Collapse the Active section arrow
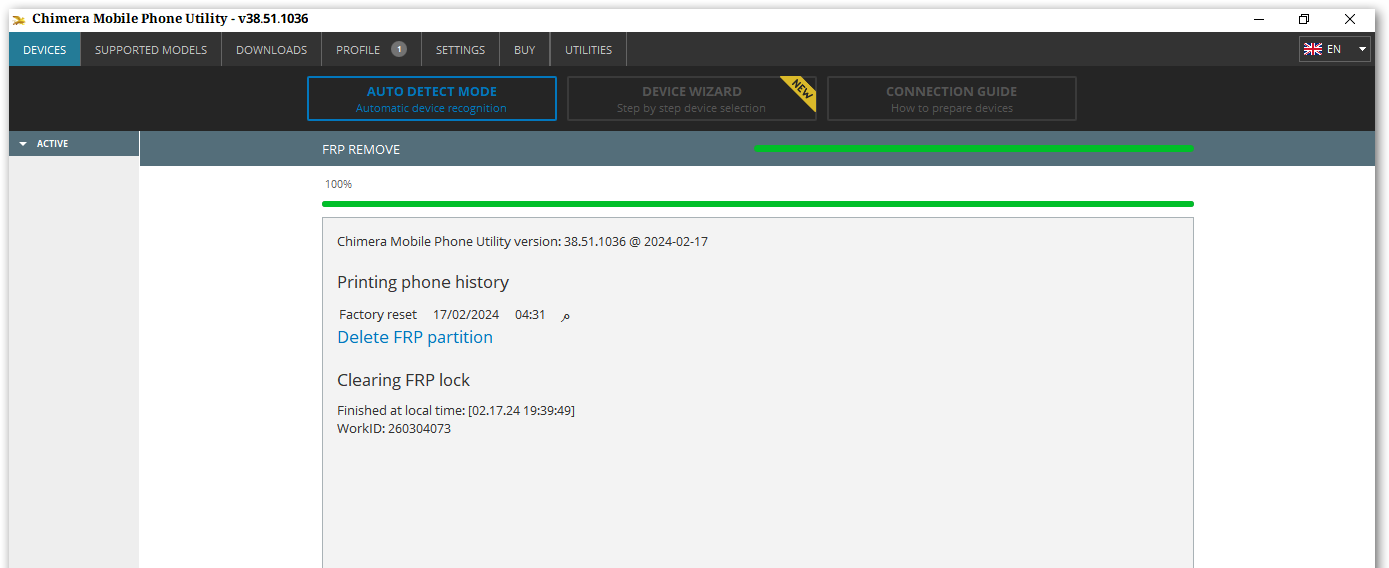This screenshot has height=568, width=1389. [23, 144]
